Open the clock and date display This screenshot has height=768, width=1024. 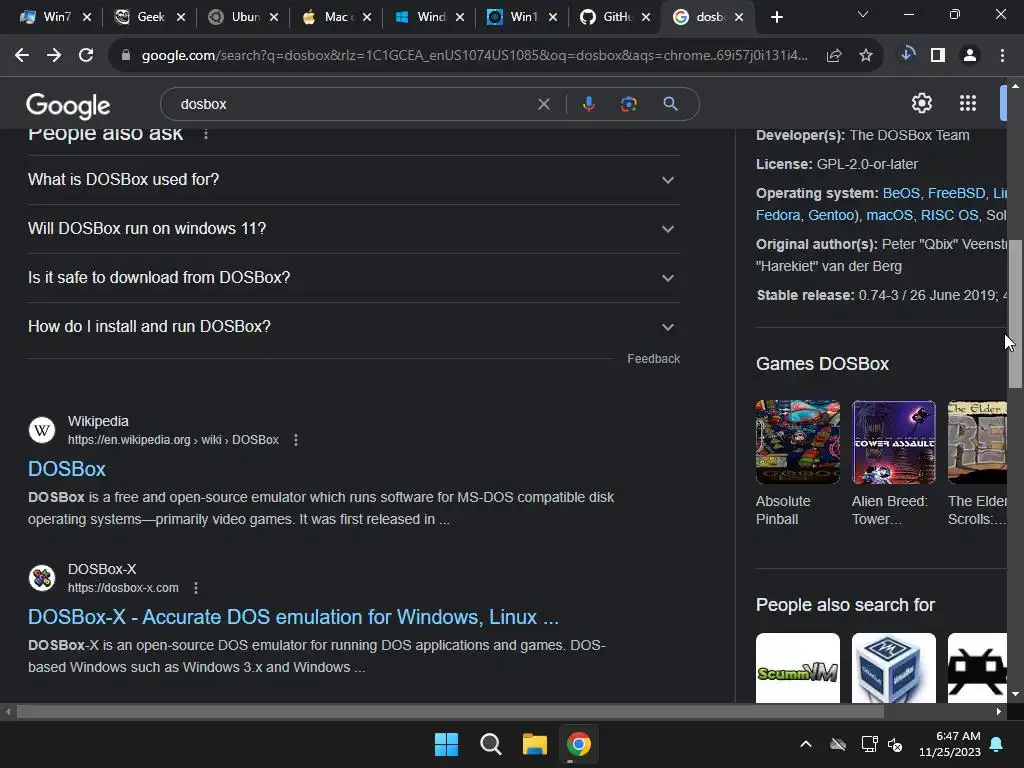[950, 744]
